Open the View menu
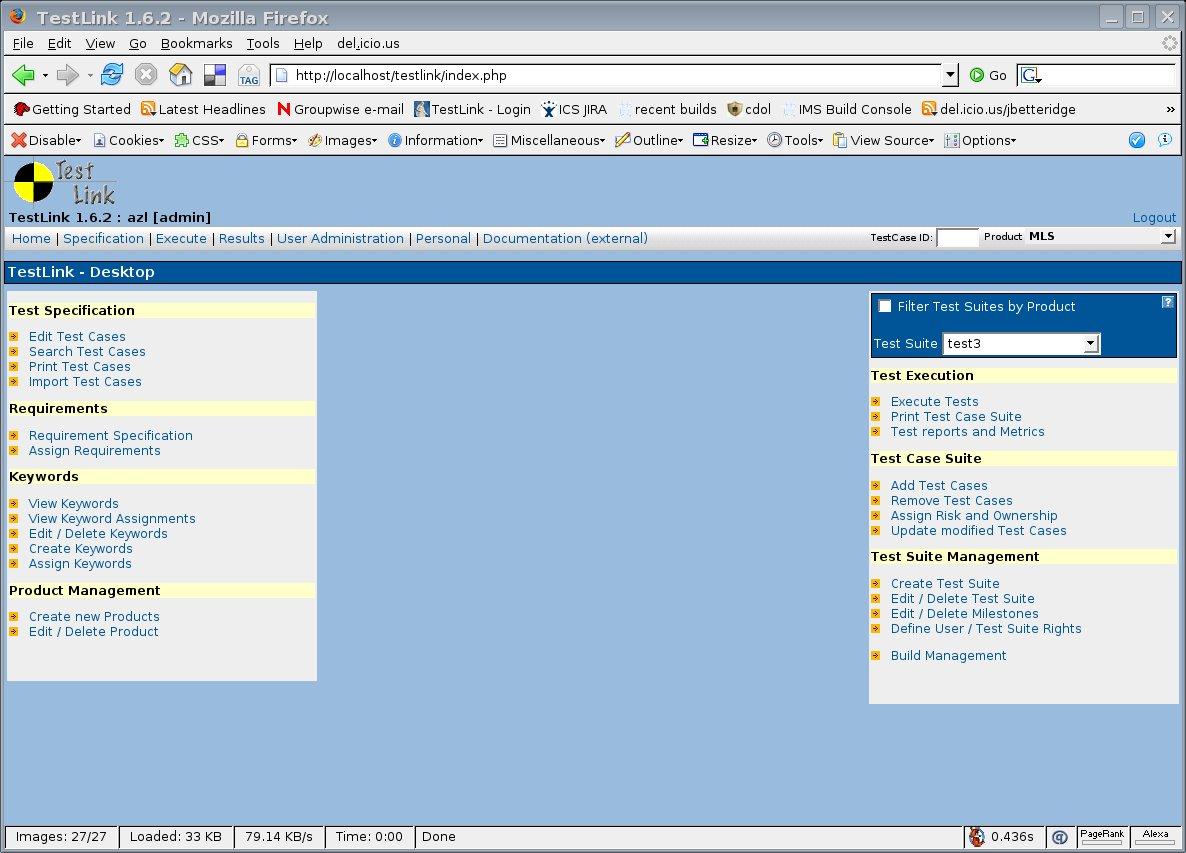 point(100,43)
